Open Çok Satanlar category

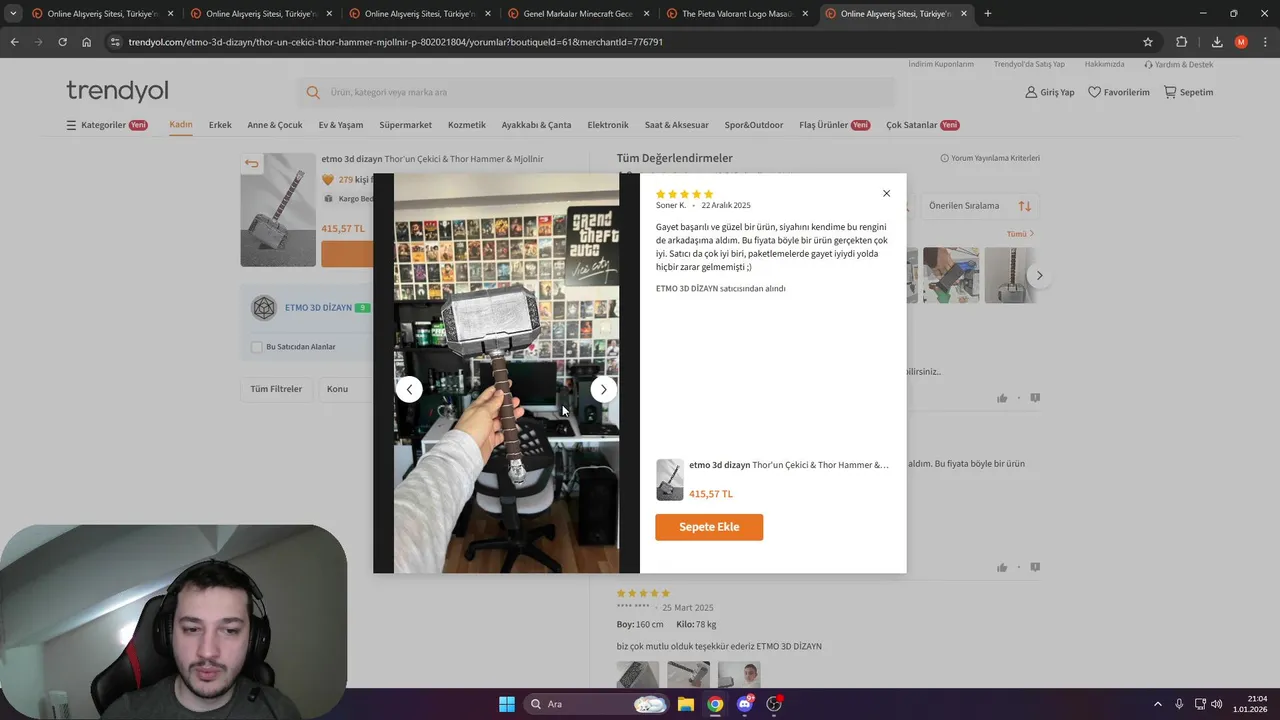tap(922, 125)
